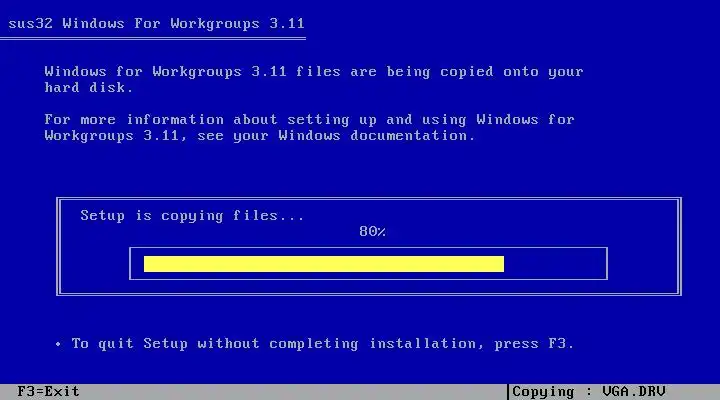
Task: Click the word 'Copying' in status bar
Action: tap(543, 392)
